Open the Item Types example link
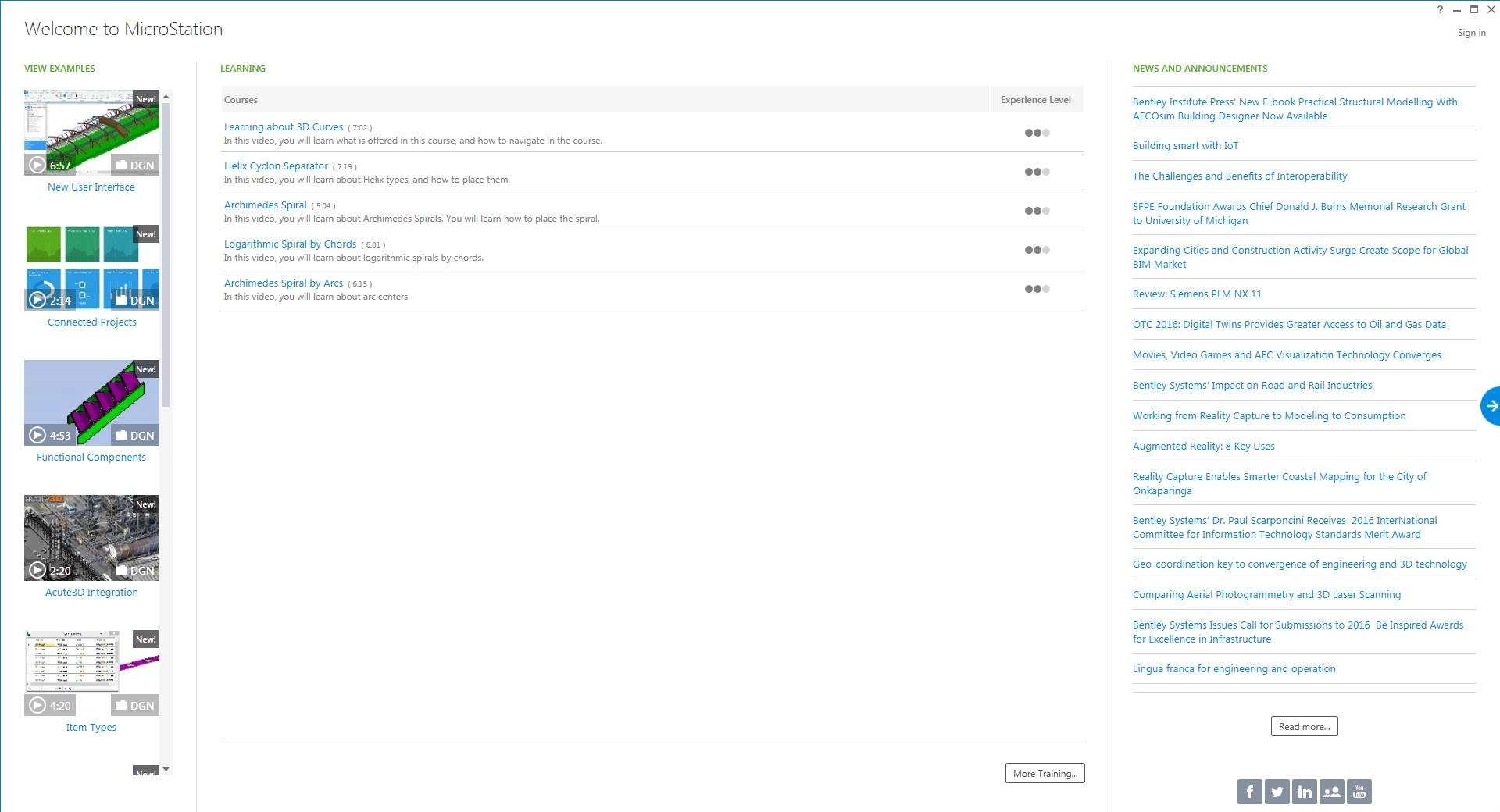Viewport: 1500px width, 812px height. pyautogui.click(x=91, y=727)
